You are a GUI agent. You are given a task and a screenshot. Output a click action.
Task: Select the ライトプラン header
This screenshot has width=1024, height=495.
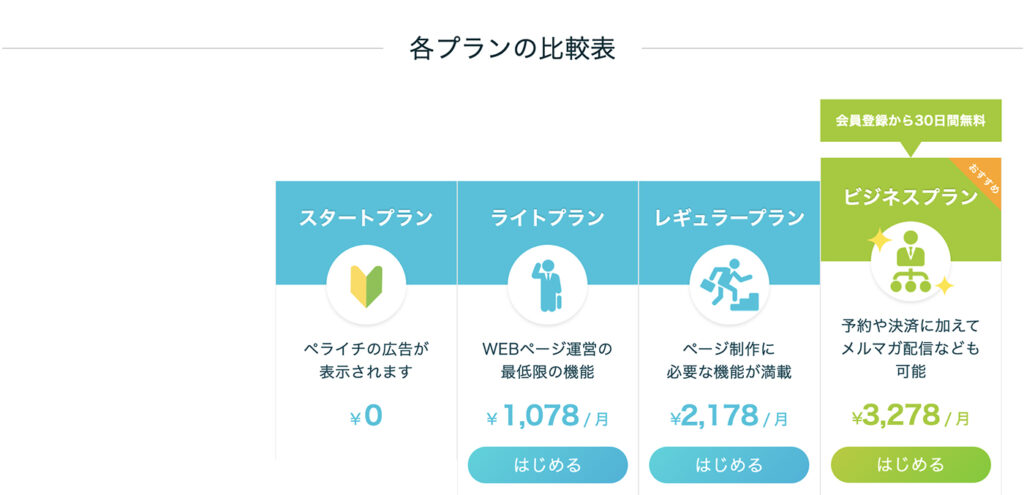click(x=547, y=218)
